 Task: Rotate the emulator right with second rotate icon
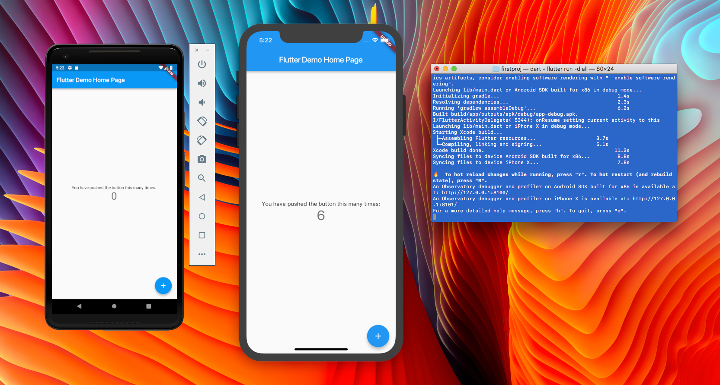pos(202,140)
